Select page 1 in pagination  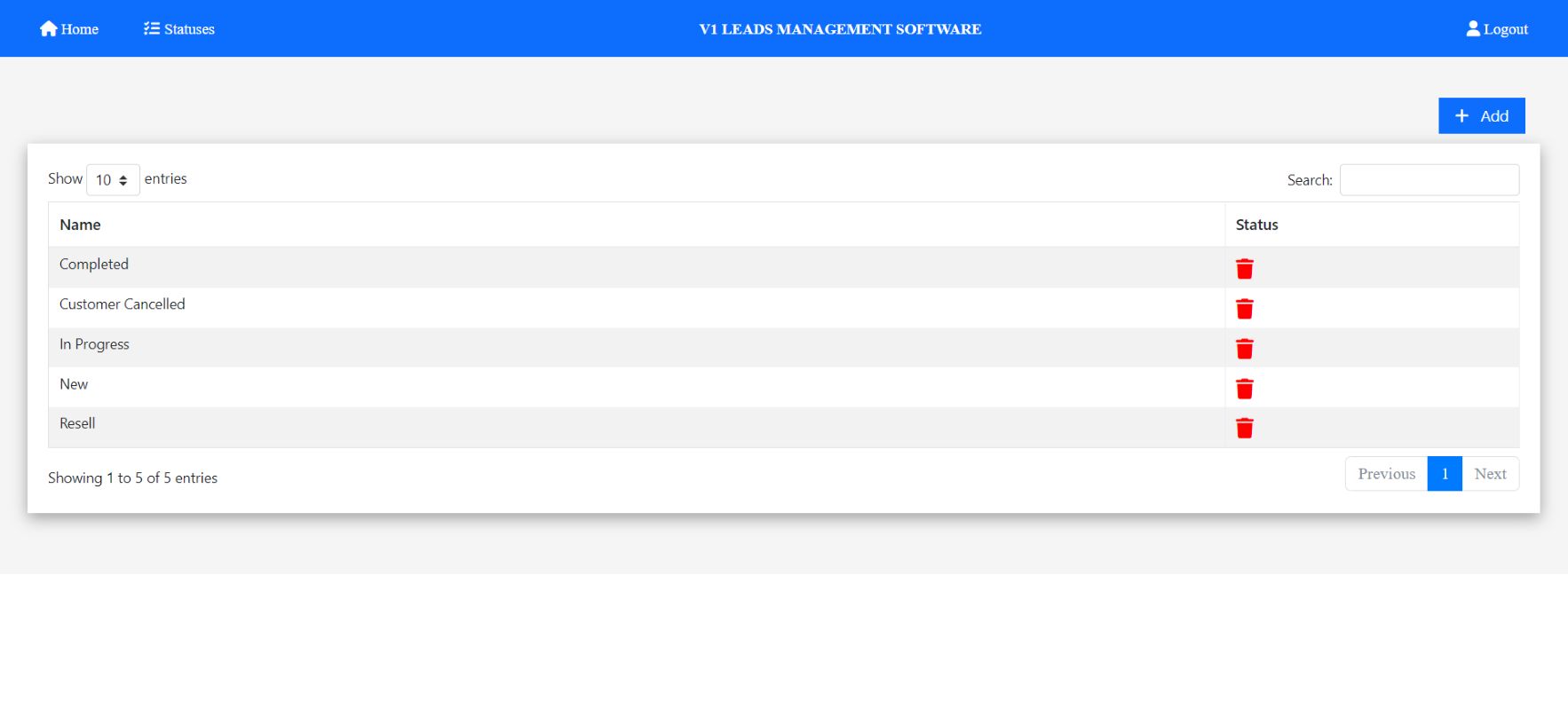pos(1445,474)
